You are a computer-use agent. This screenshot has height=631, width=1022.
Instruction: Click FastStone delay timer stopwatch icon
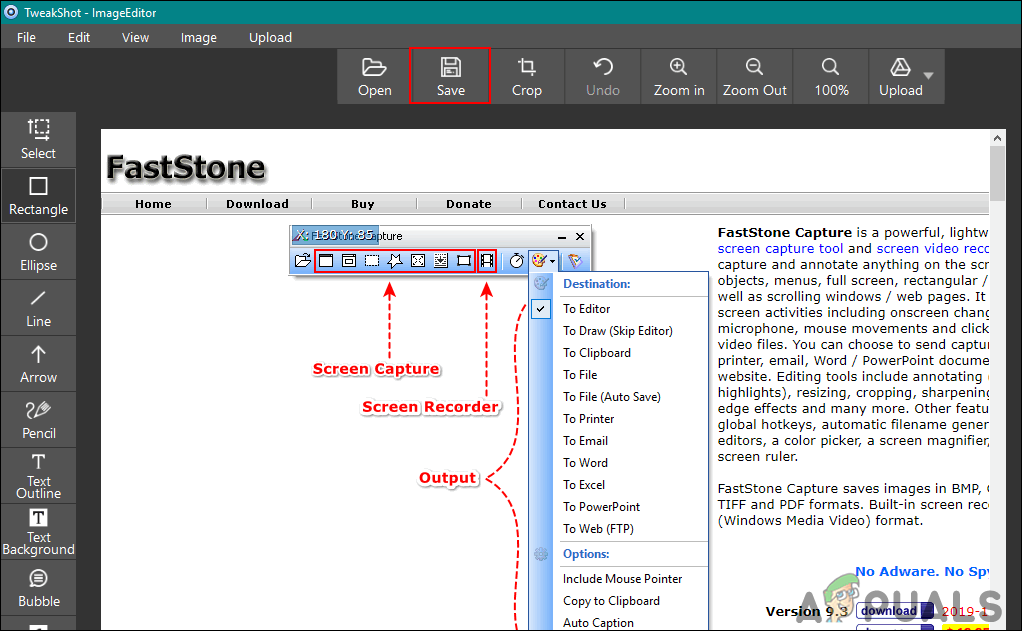(516, 261)
